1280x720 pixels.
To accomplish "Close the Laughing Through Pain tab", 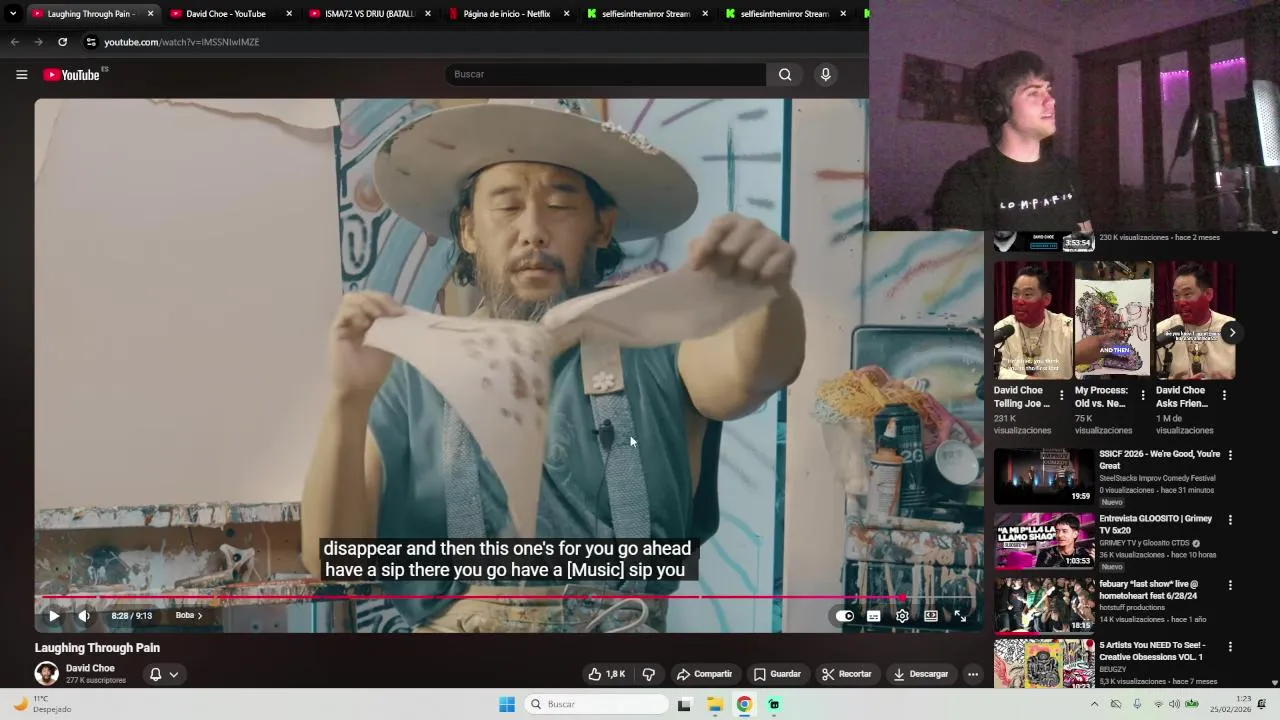I will click(151, 14).
